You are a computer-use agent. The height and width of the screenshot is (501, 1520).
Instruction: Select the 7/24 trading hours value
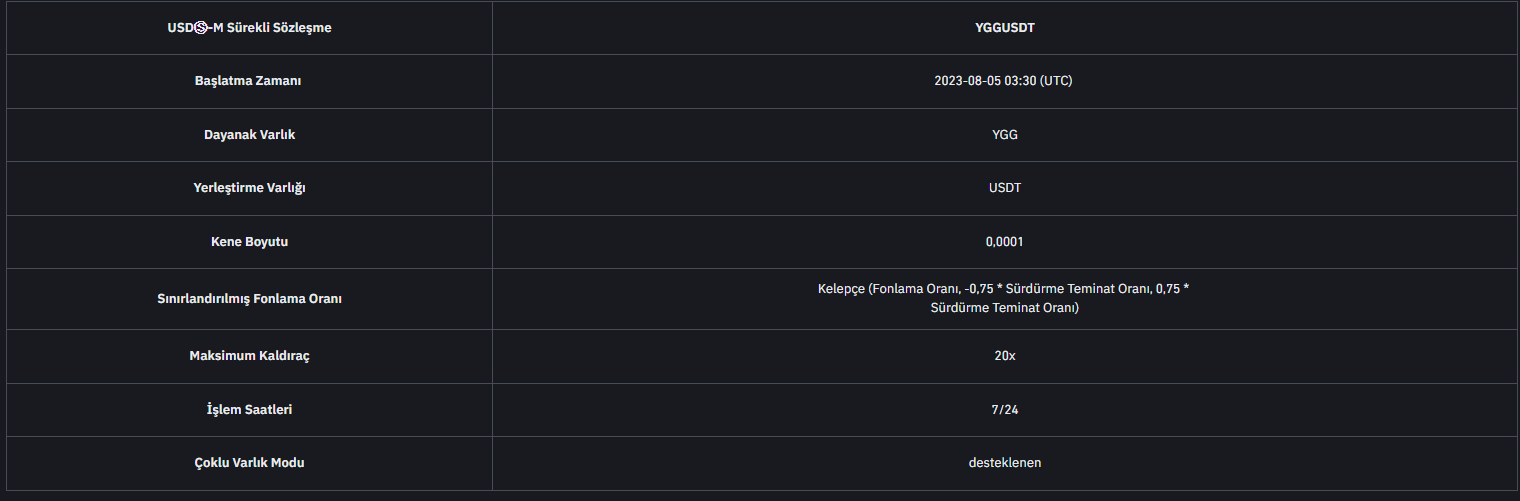(1004, 409)
